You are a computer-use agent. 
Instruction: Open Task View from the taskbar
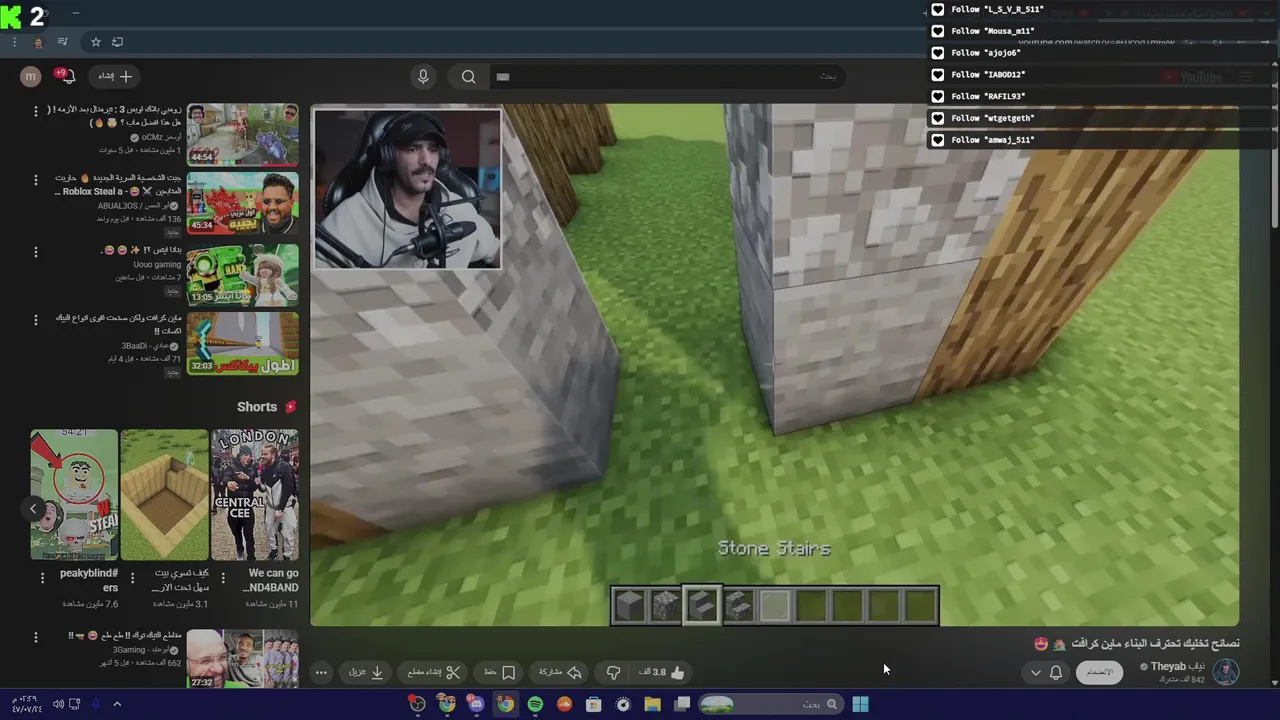[x=682, y=704]
